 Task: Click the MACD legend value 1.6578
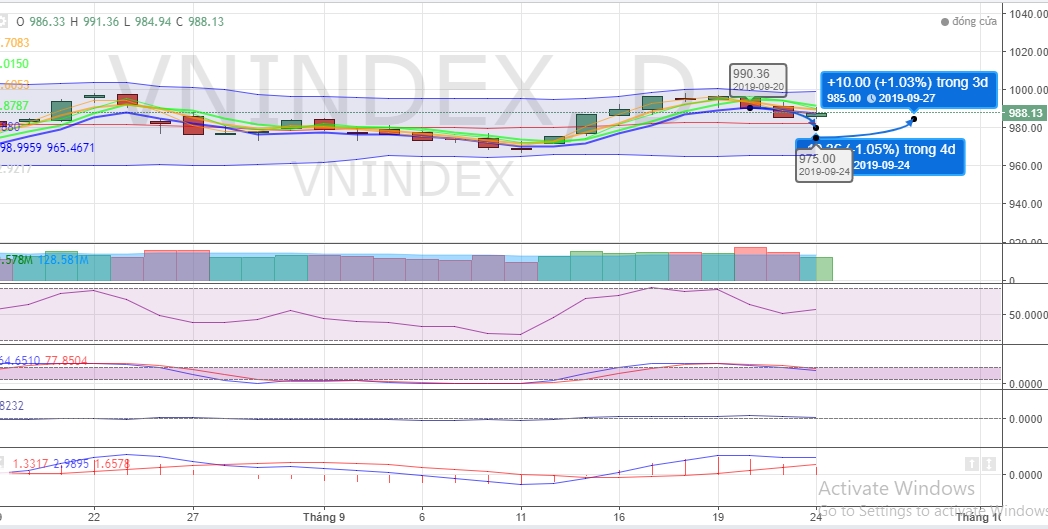pyautogui.click(x=112, y=464)
